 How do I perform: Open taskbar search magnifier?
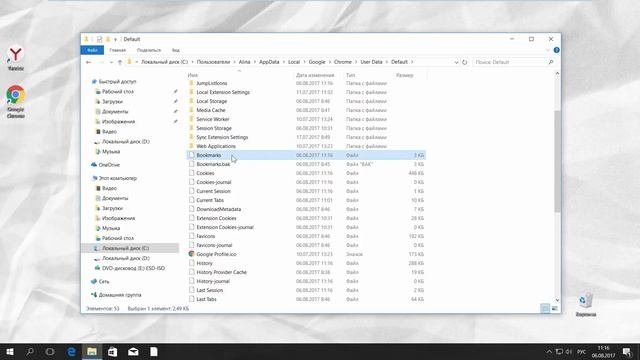pyautogui.click(x=30, y=351)
